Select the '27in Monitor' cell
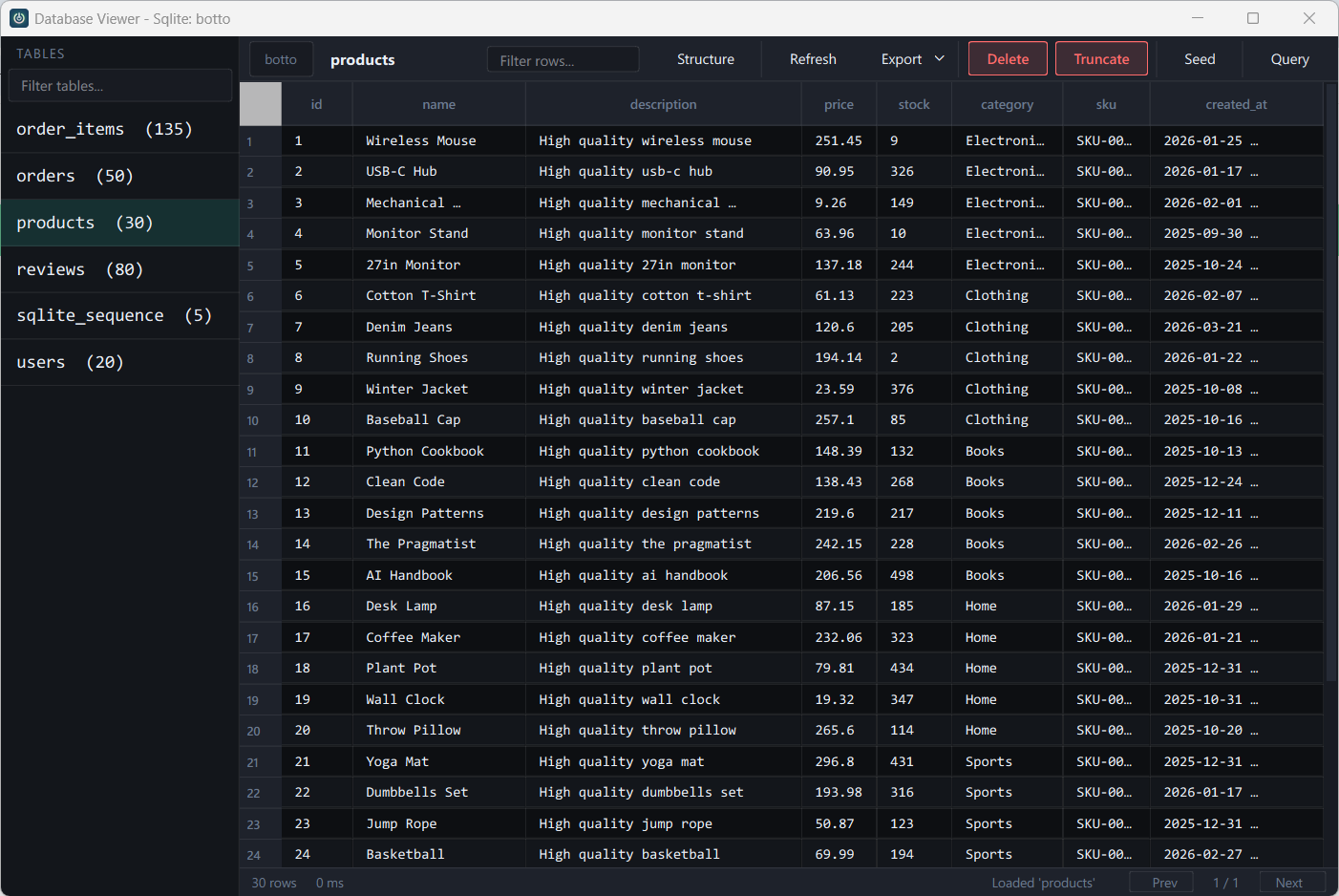 click(439, 265)
